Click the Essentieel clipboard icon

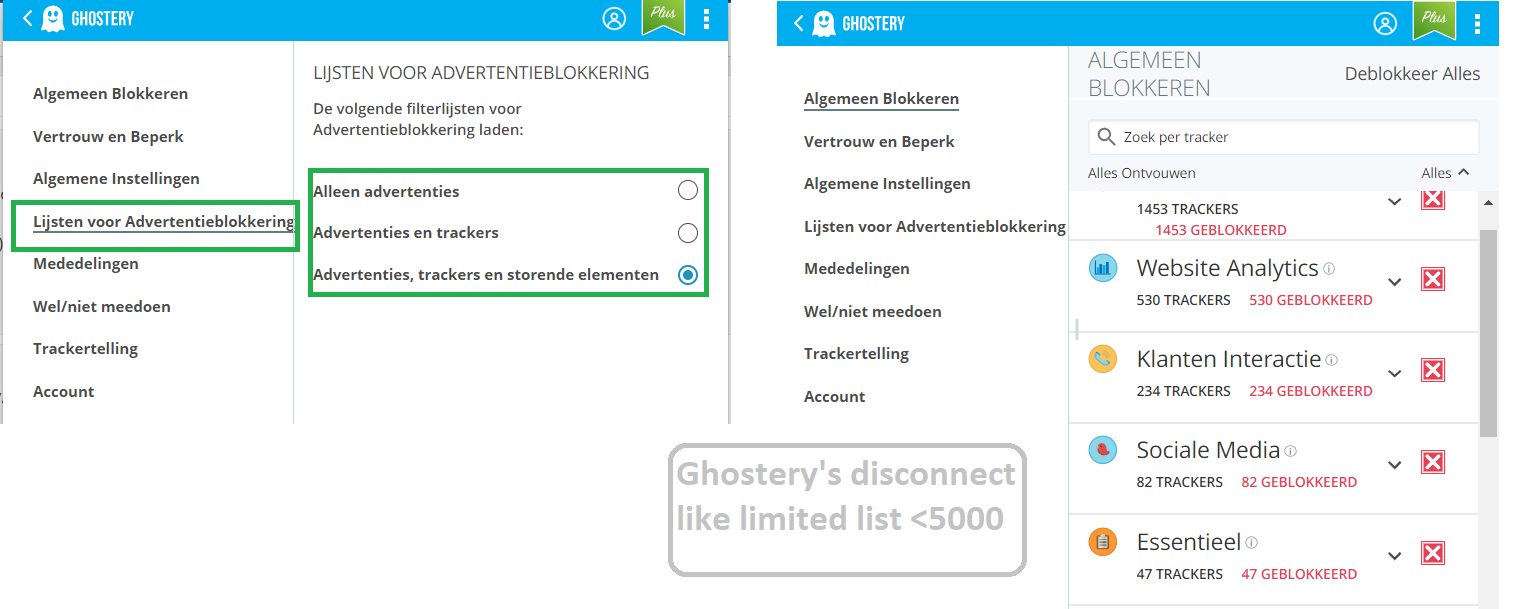(x=1102, y=543)
